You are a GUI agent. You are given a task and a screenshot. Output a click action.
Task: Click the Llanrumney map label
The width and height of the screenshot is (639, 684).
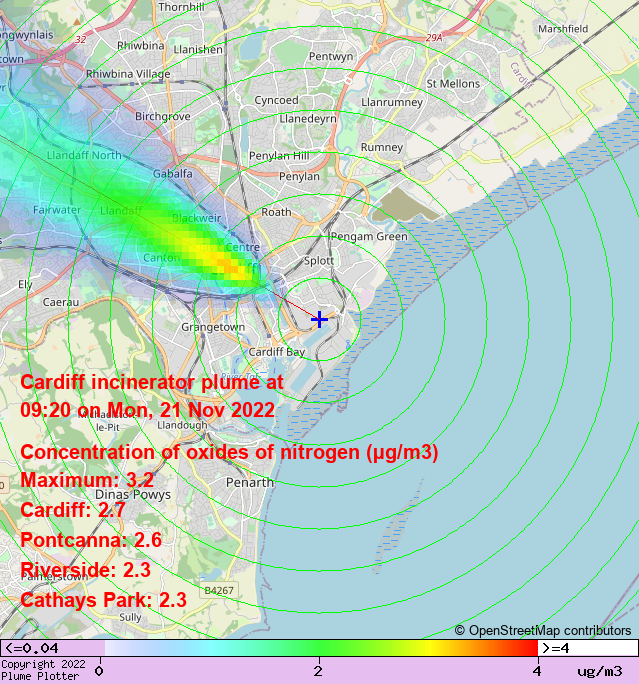tap(392, 103)
